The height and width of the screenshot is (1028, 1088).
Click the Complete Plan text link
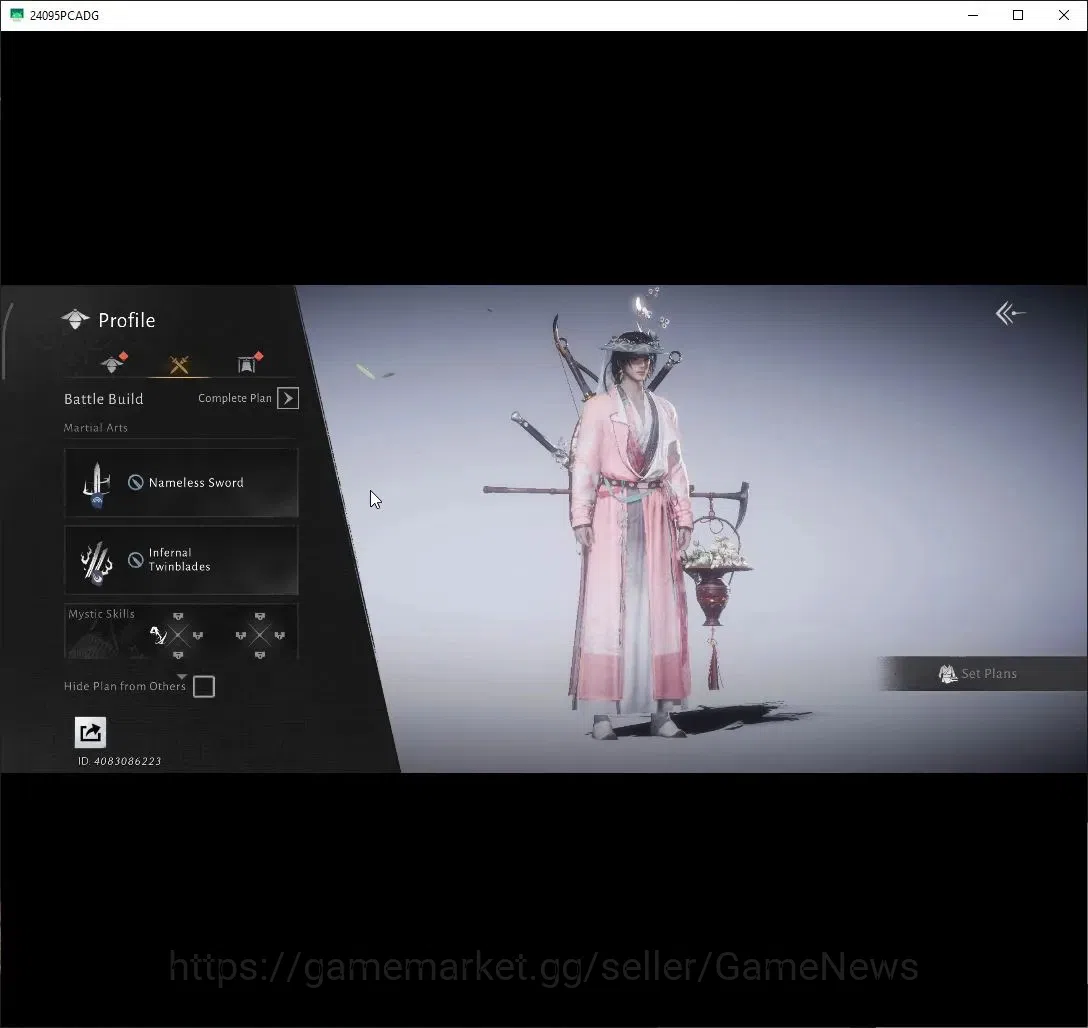235,398
